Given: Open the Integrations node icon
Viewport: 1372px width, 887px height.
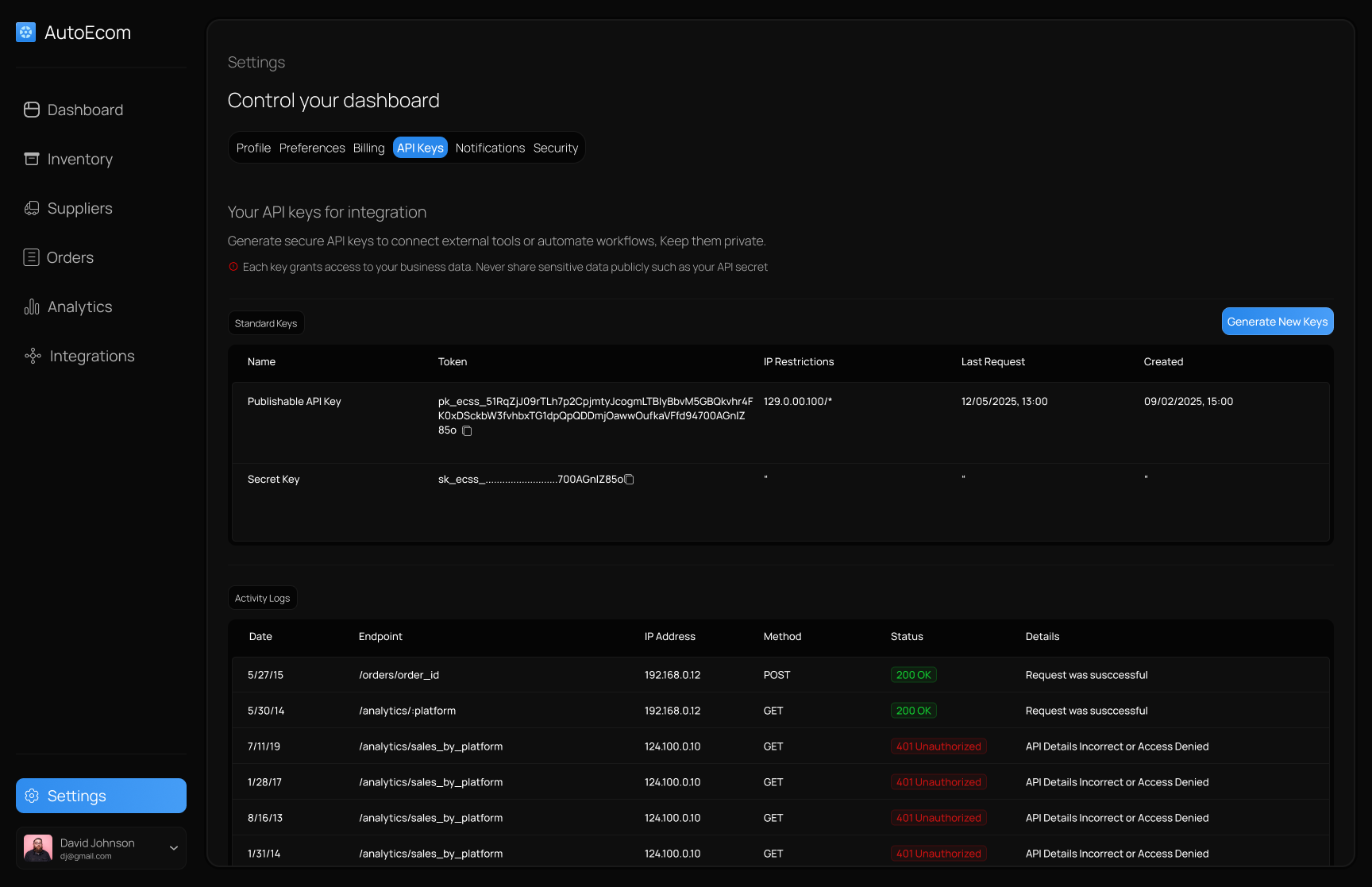Looking at the screenshot, I should (x=33, y=356).
